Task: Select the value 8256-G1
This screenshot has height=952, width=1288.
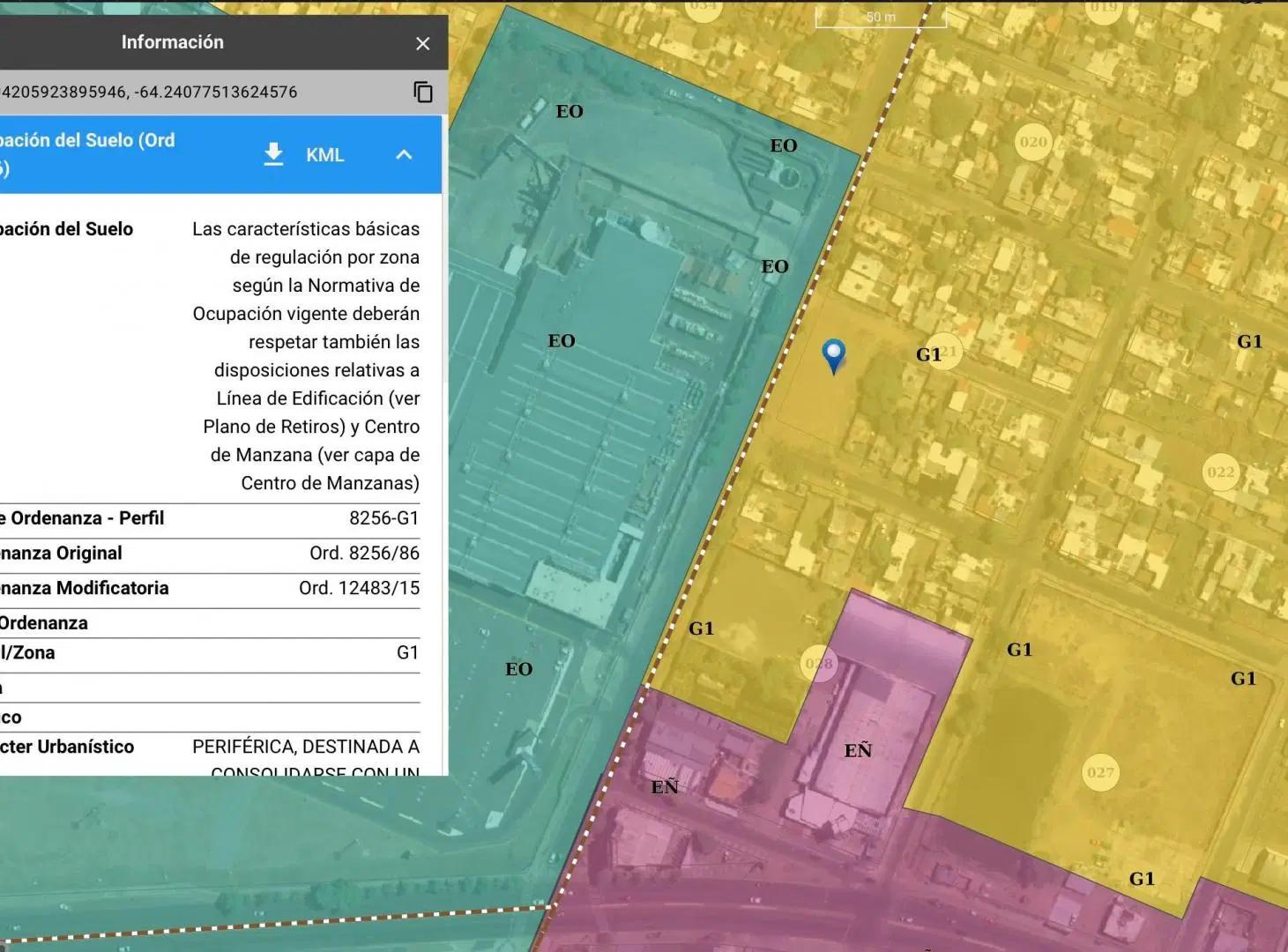Action: pos(383,518)
